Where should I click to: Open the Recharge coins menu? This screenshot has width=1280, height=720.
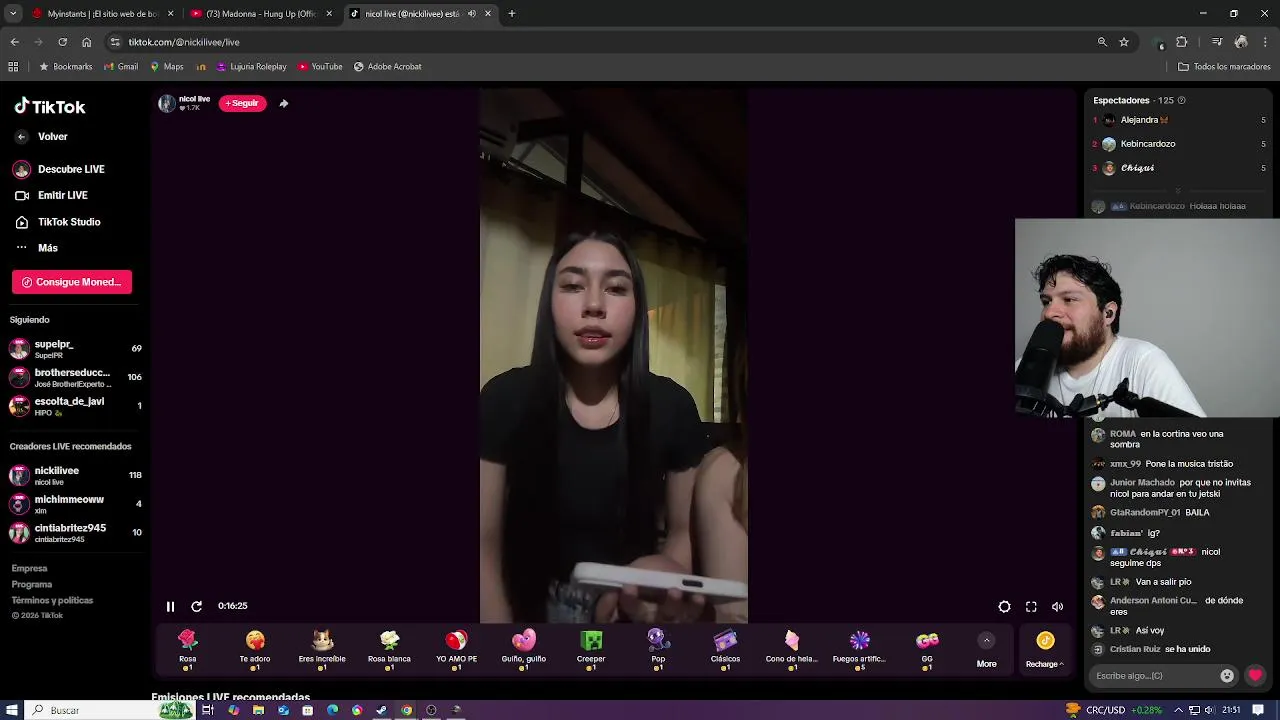pyautogui.click(x=1044, y=649)
